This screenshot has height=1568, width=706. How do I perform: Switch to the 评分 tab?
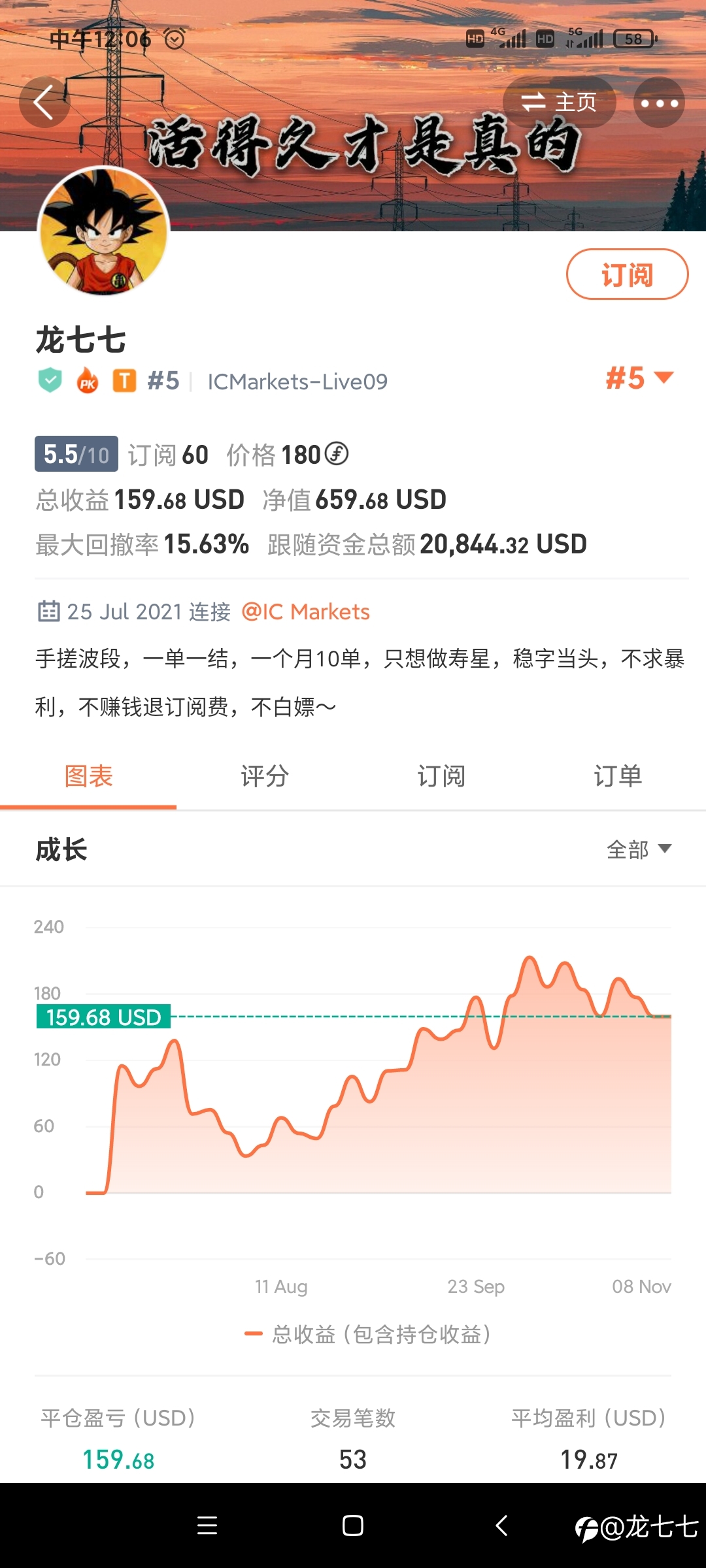(265, 777)
